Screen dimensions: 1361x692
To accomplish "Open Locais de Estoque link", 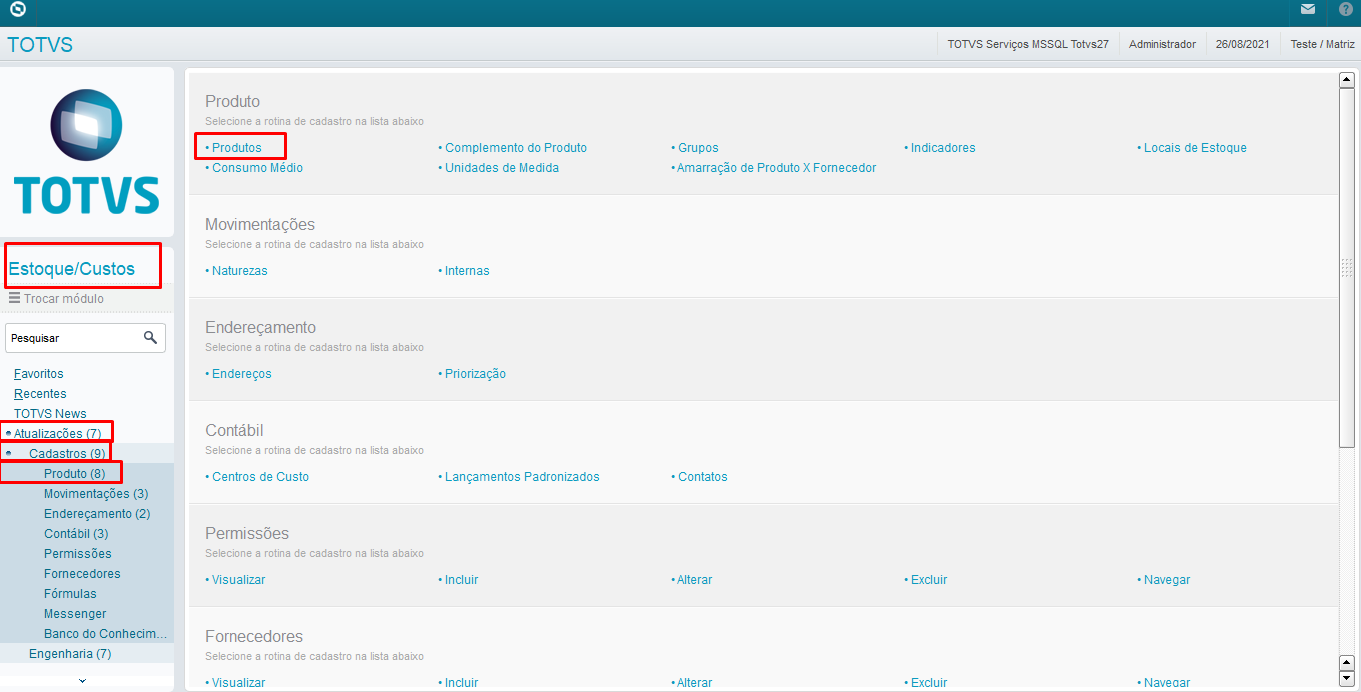I will tap(1195, 148).
